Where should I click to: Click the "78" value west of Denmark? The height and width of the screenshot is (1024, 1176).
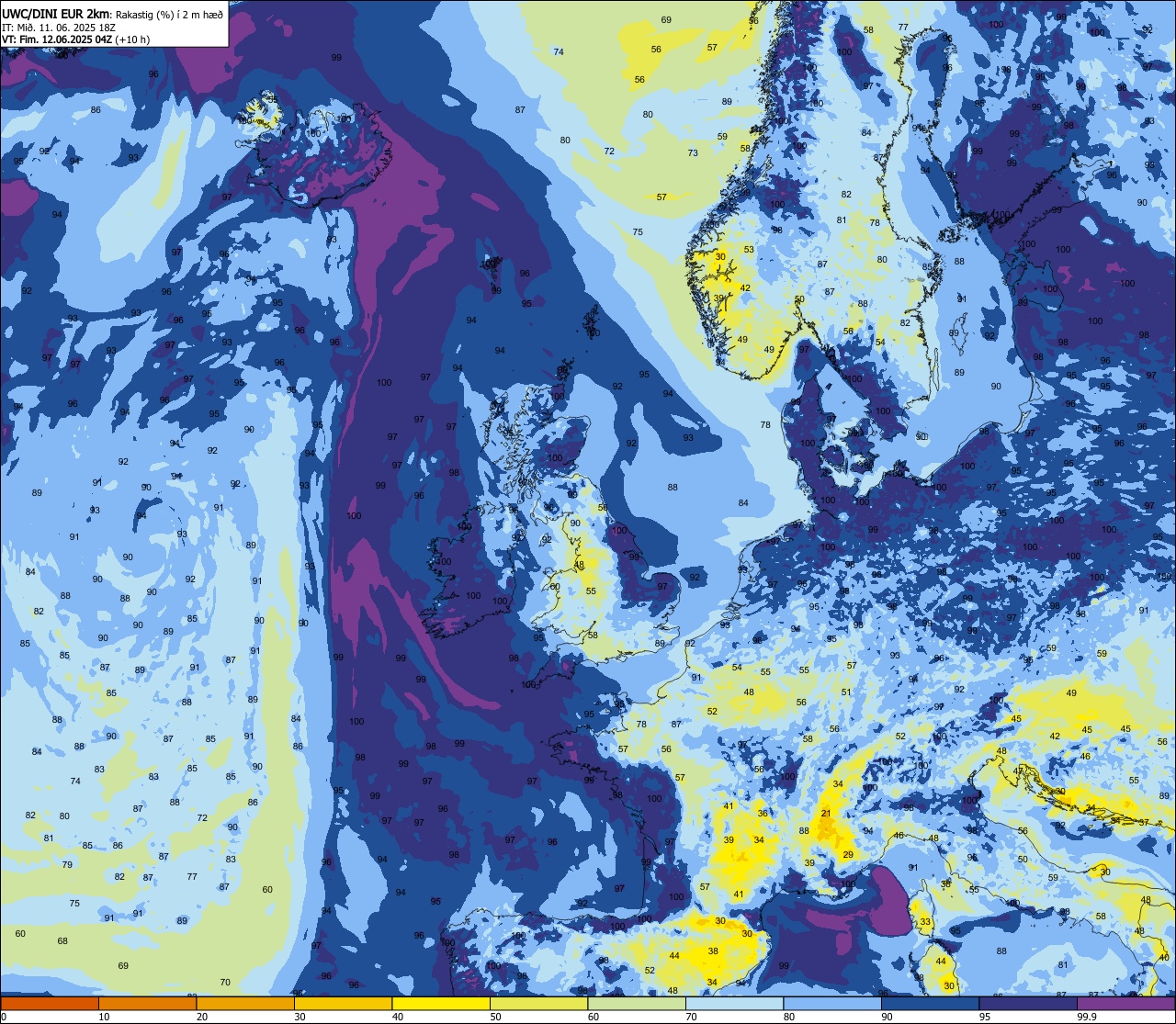tap(765, 425)
